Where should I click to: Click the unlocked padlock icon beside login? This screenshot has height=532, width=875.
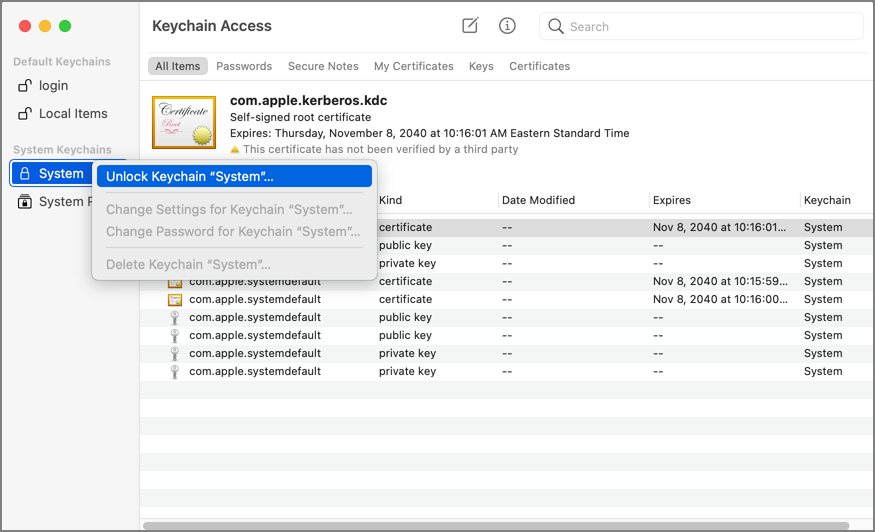tap(25, 85)
